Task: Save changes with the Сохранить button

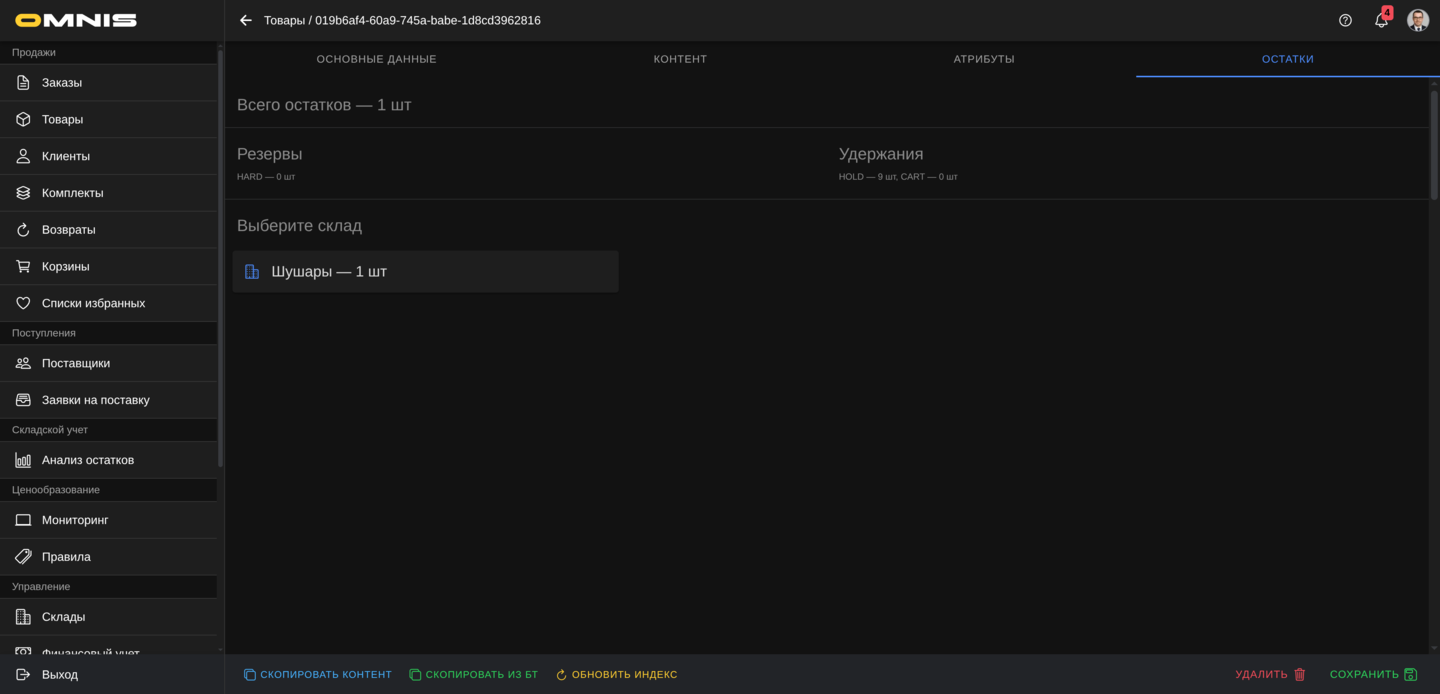Action: pos(1373,675)
